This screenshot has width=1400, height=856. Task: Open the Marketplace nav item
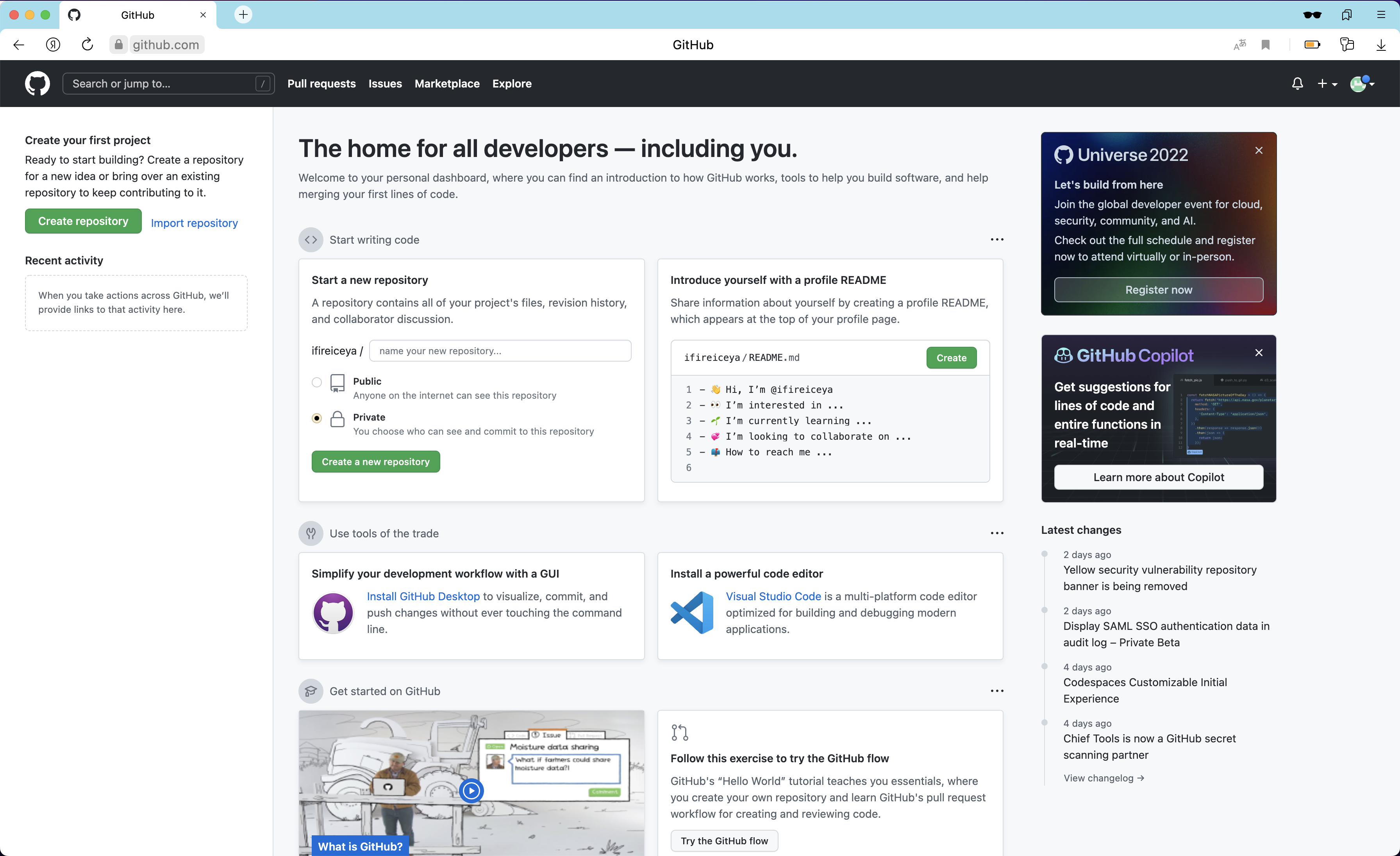pyautogui.click(x=446, y=84)
